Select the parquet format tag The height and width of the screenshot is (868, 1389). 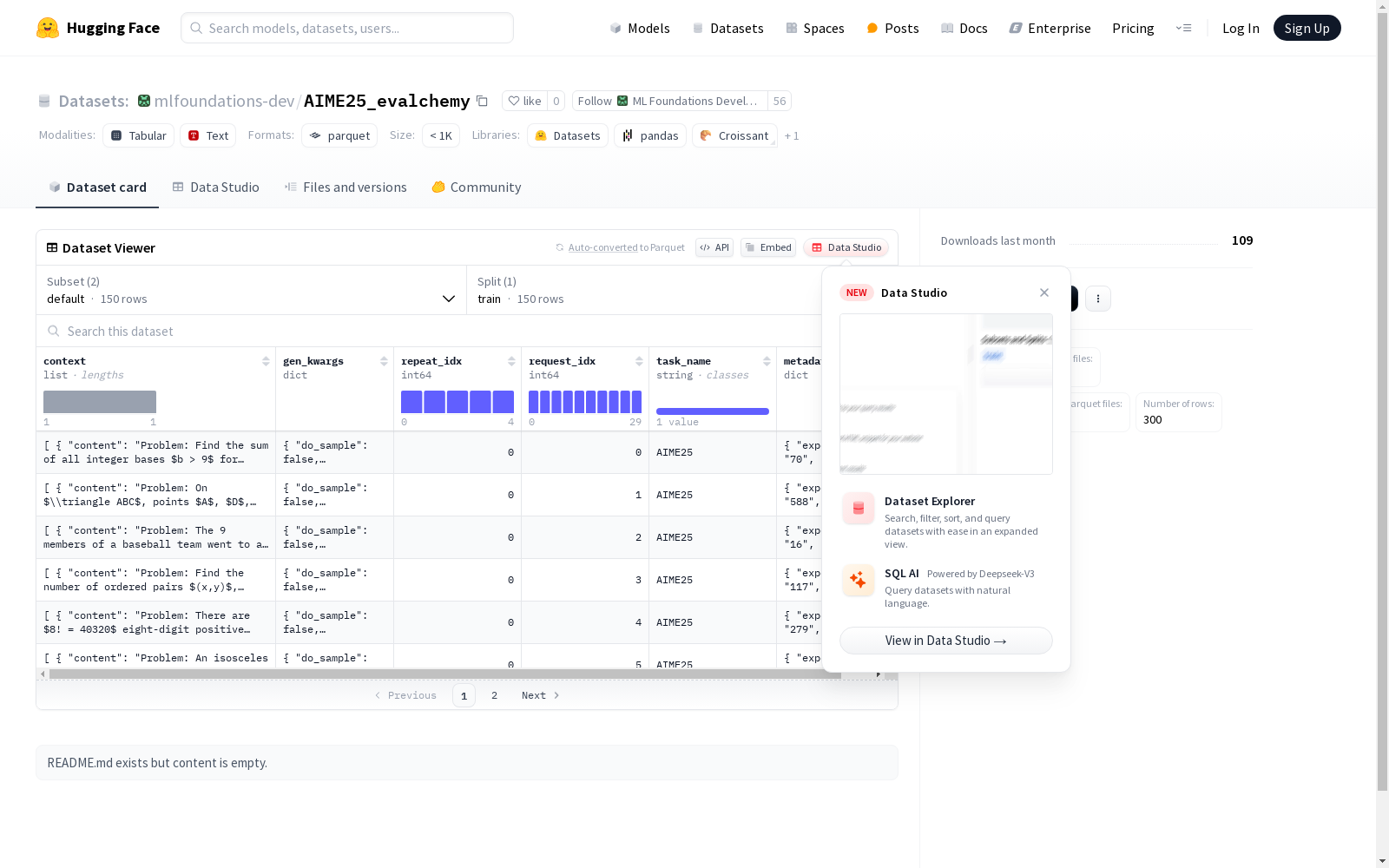click(339, 135)
